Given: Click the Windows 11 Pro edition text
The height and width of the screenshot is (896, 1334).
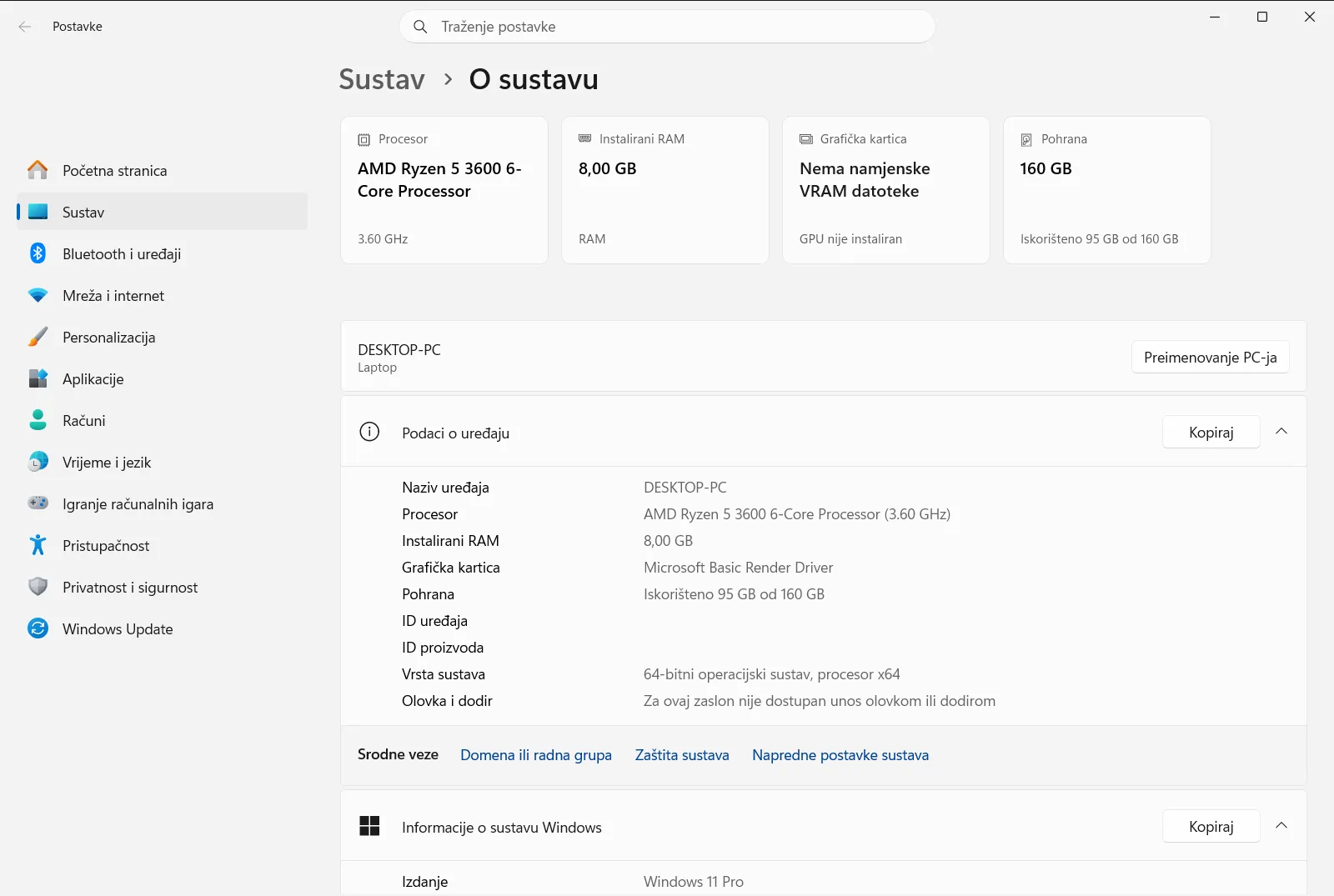Looking at the screenshot, I should [x=694, y=882].
